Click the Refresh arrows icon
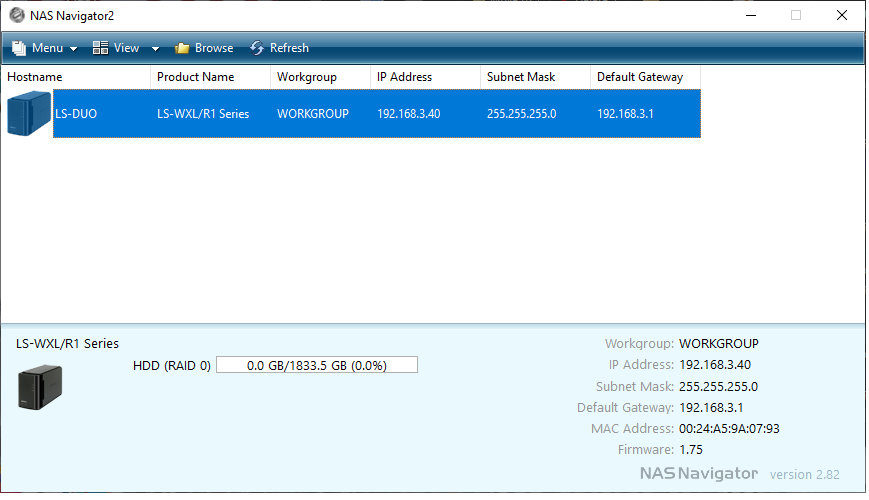 [257, 48]
